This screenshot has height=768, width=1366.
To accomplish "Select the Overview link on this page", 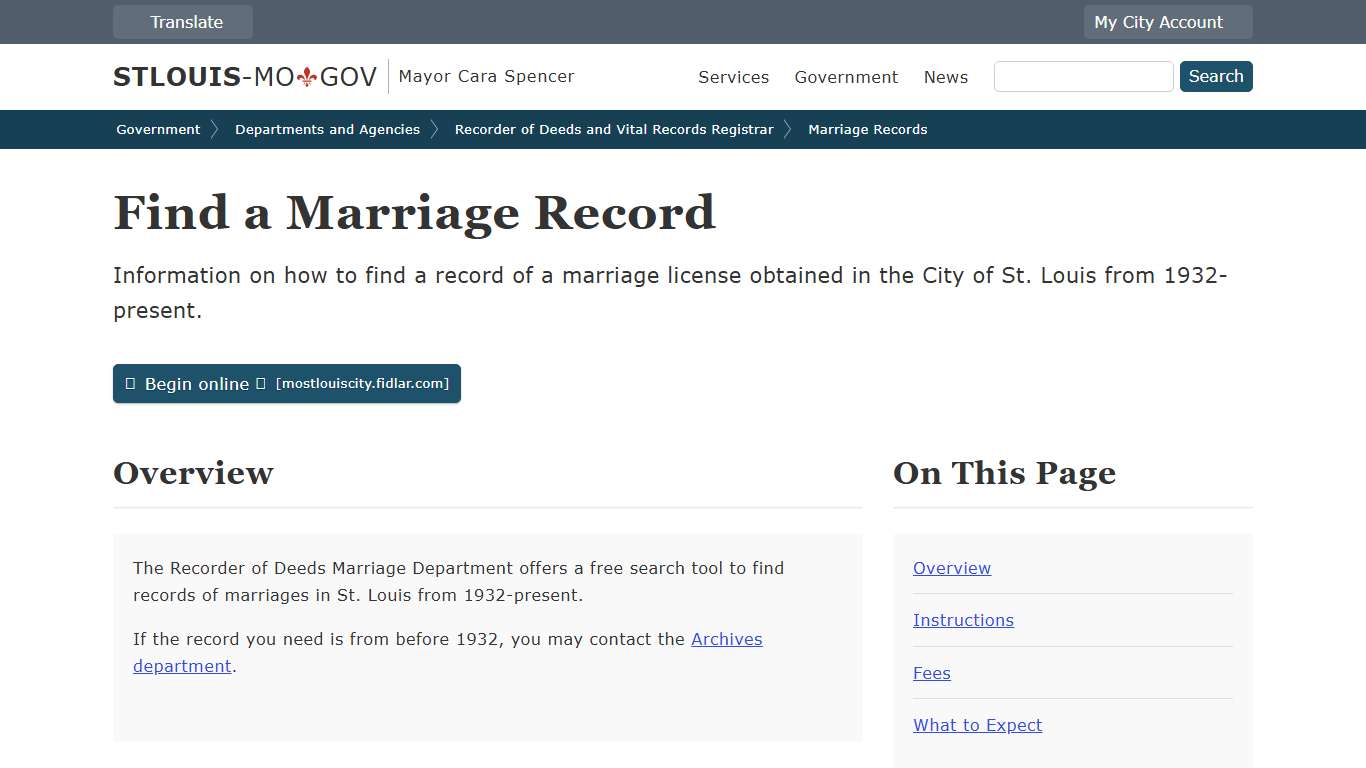I will [x=951, y=568].
